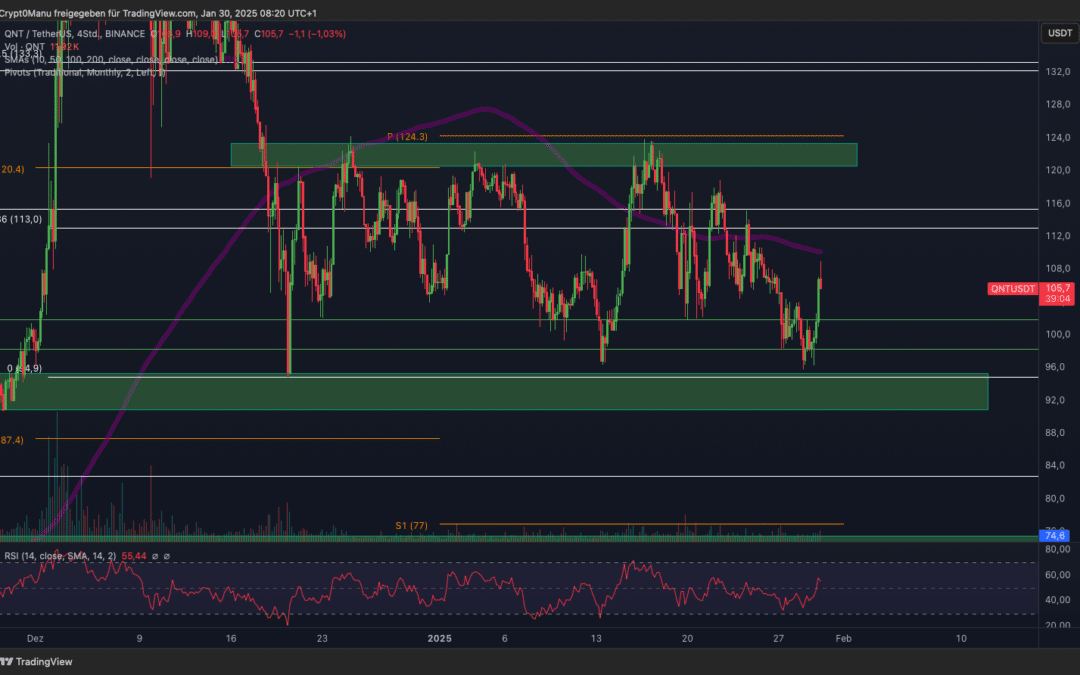
Task: Click the Dez date label on time axis
Action: 35,638
